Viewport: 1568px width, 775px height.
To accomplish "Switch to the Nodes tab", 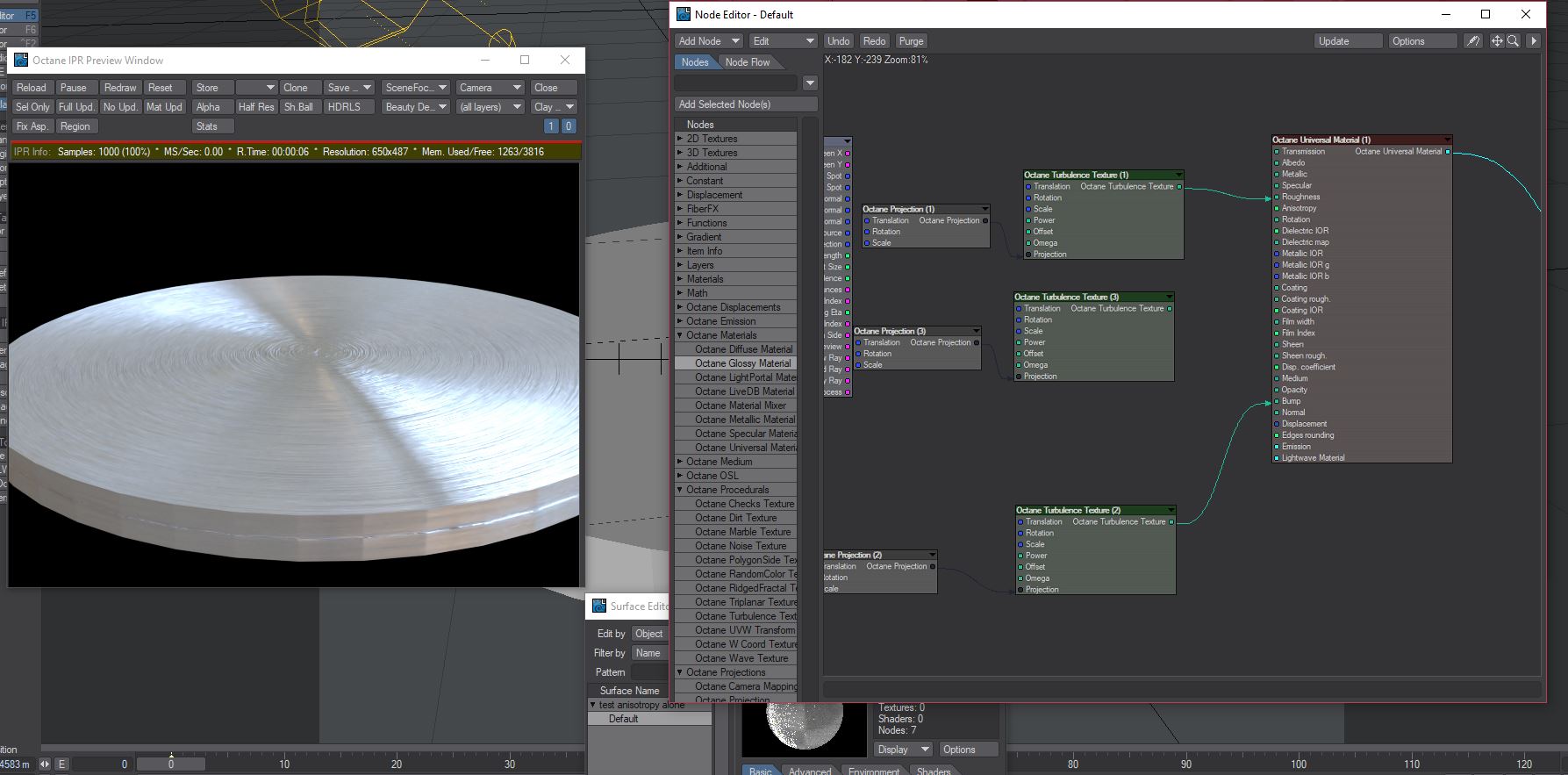I will coord(695,62).
